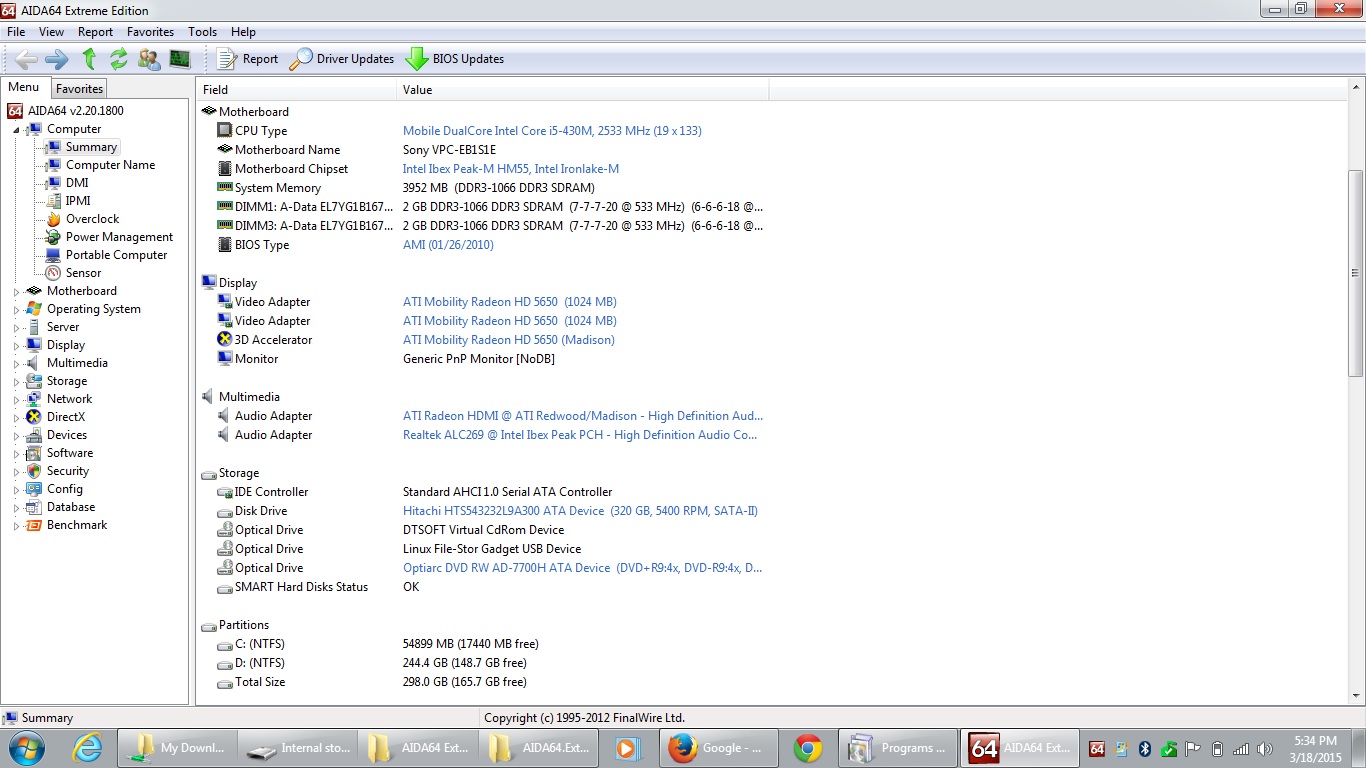
Task: Open the green graph monitor toolbar icon
Action: click(x=180, y=59)
